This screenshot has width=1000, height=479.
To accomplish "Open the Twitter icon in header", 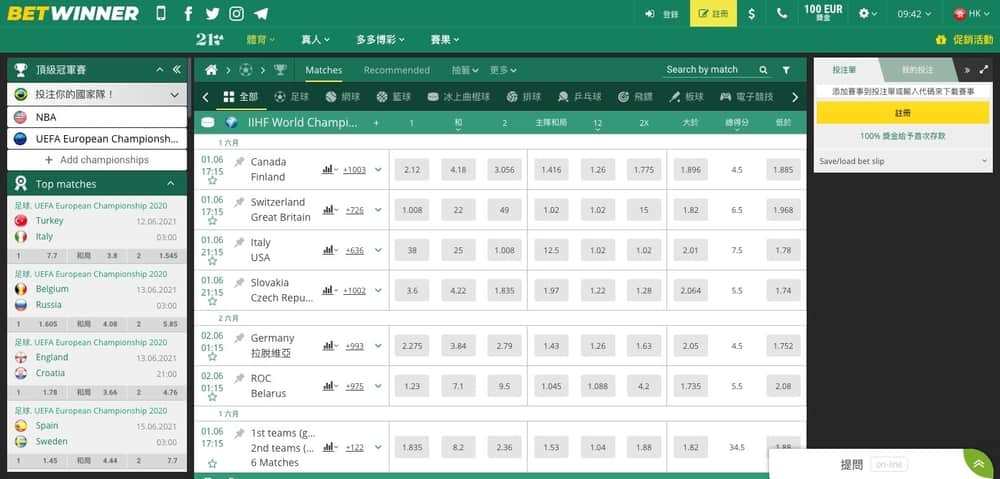I will pyautogui.click(x=212, y=13).
